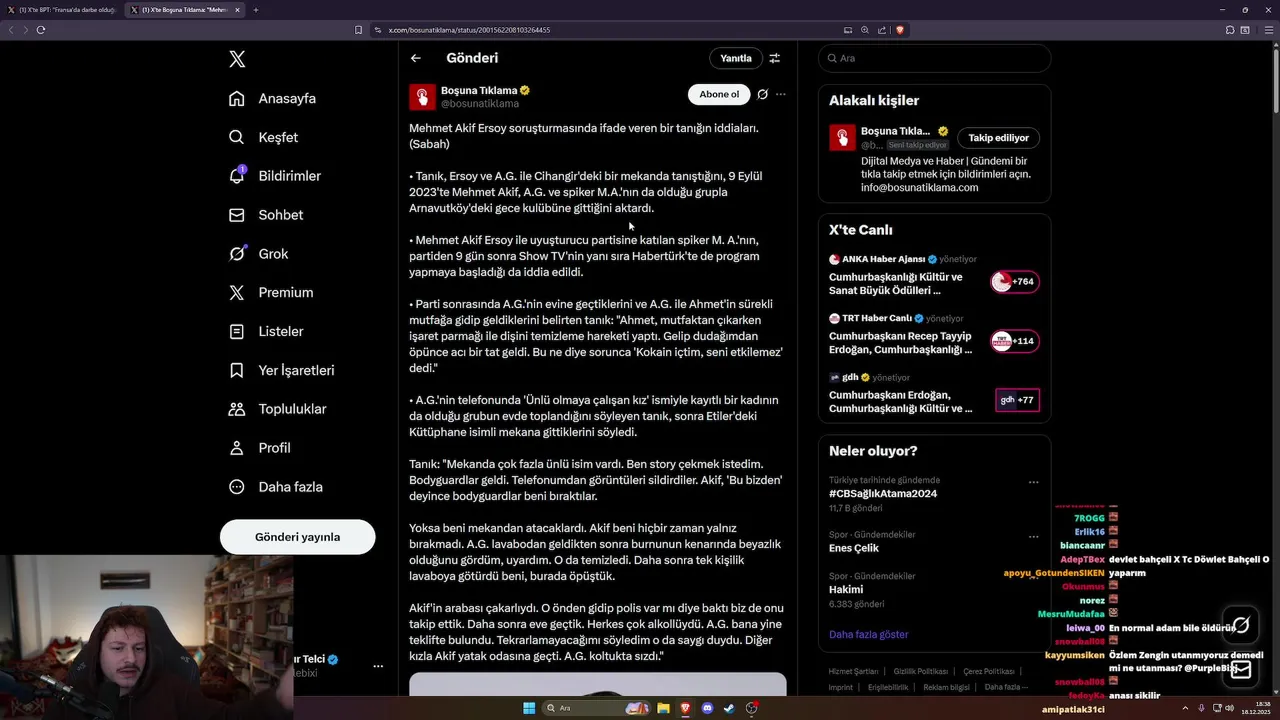Click the Gönderi yayınla button

(297, 537)
